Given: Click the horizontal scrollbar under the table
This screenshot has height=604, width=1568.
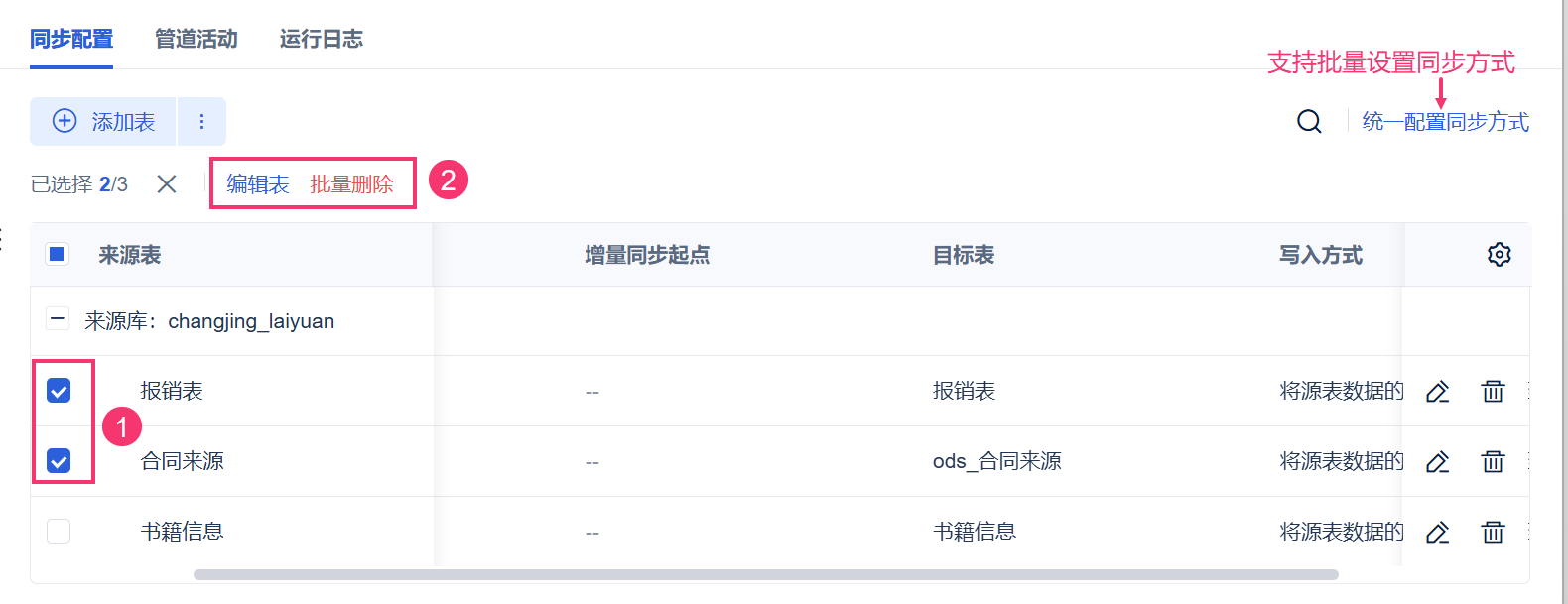Looking at the screenshot, I should tap(765, 574).
